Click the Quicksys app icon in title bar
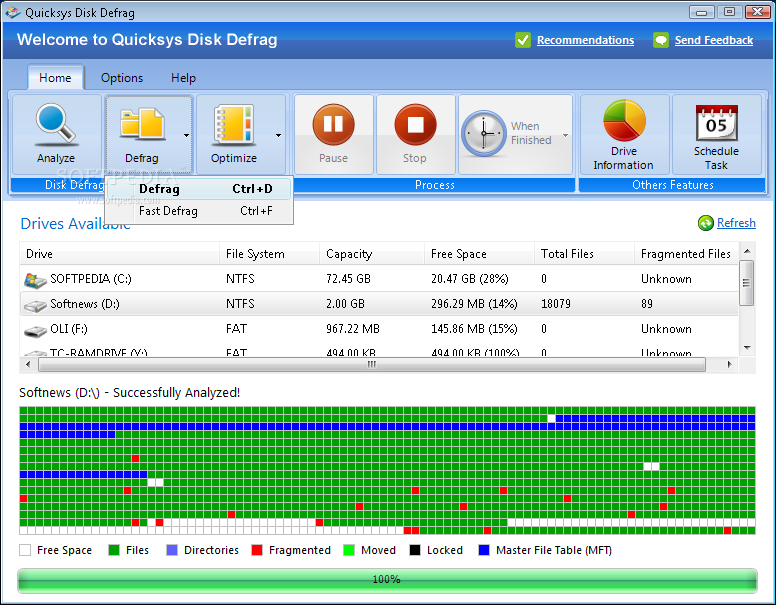Screen dimensions: 776x605 coord(13,12)
